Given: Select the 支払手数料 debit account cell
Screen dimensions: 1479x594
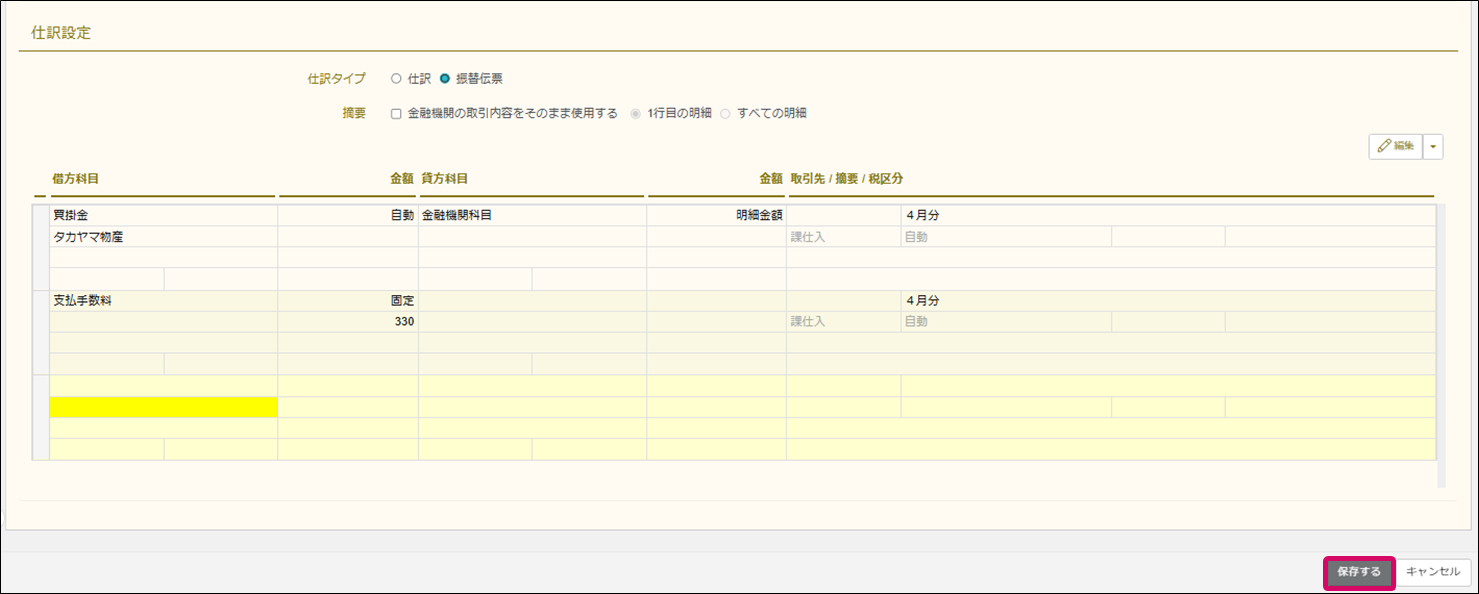Looking at the screenshot, I should (163, 300).
